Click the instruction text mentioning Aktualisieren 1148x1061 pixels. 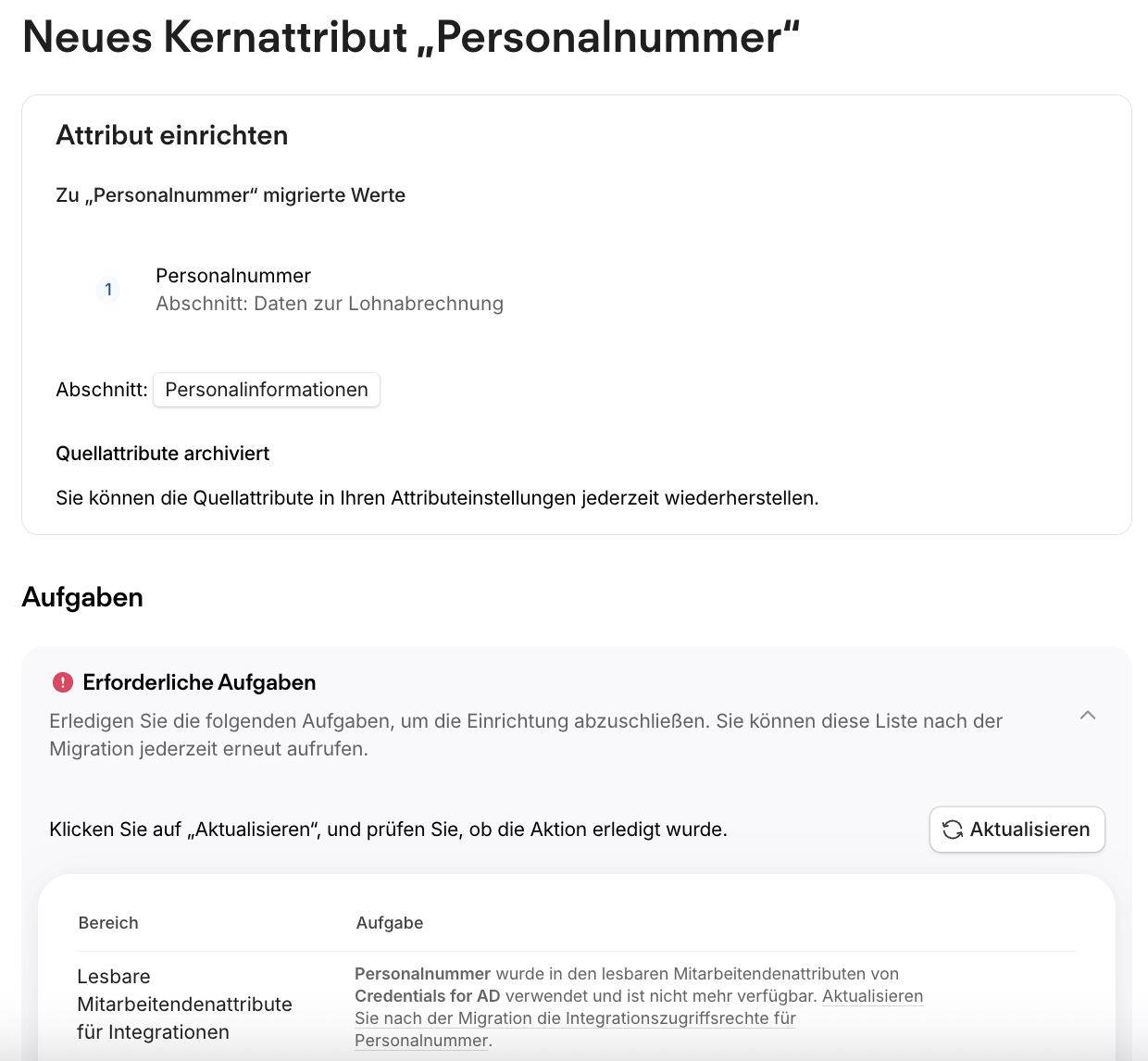tap(388, 830)
